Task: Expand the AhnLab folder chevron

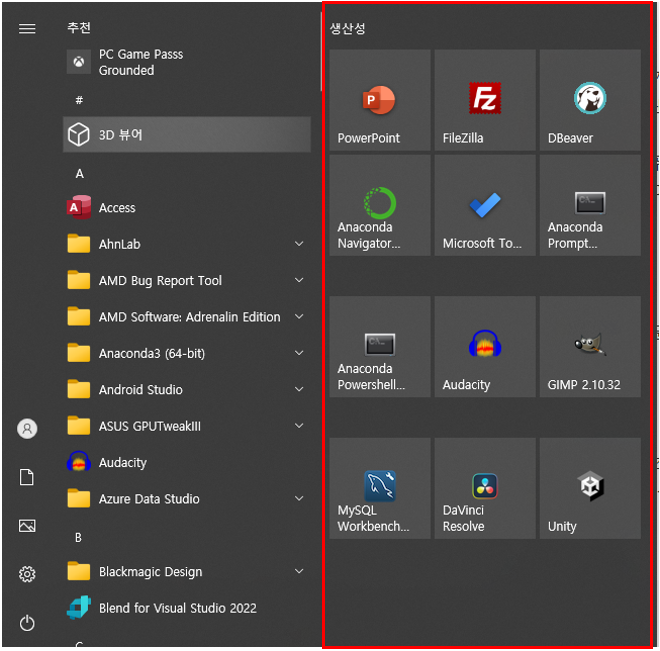Action: [299, 244]
